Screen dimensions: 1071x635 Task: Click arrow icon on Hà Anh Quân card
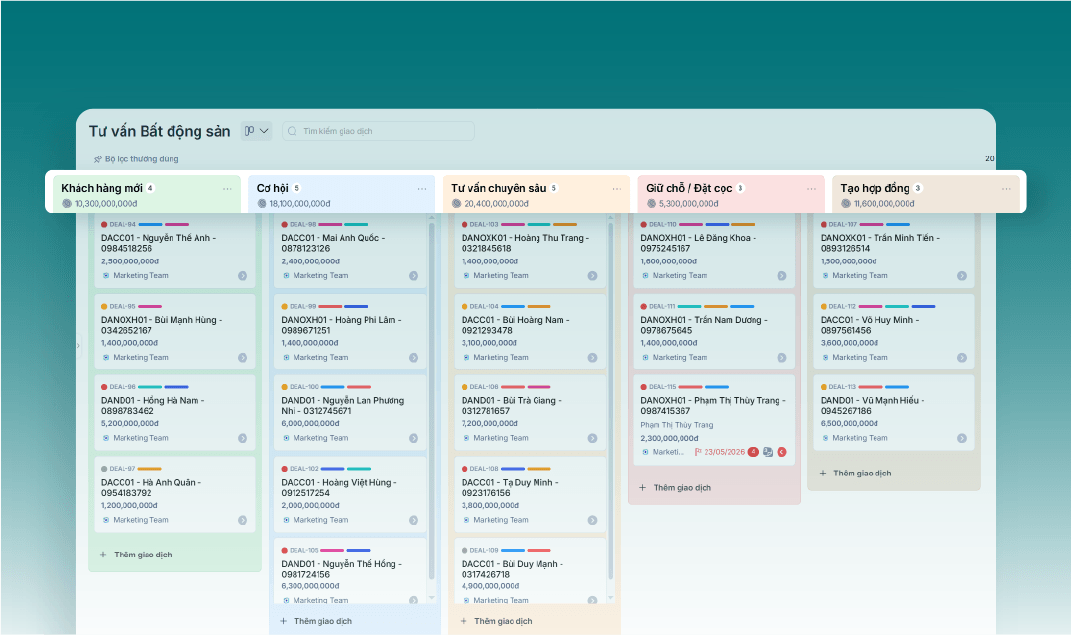tap(242, 520)
